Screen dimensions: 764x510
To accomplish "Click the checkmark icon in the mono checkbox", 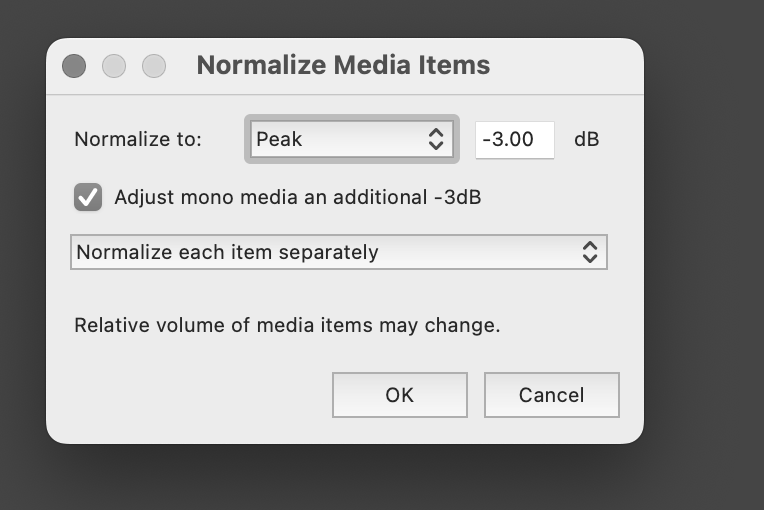I will (x=88, y=197).
